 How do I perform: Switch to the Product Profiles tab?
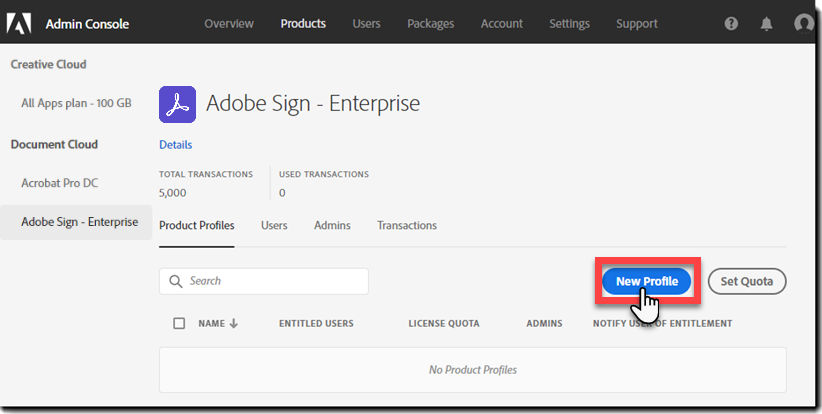point(197,225)
